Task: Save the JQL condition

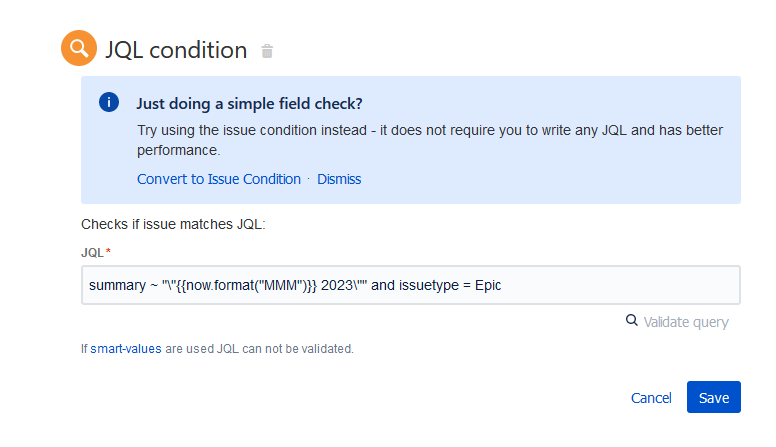Action: 713,398
